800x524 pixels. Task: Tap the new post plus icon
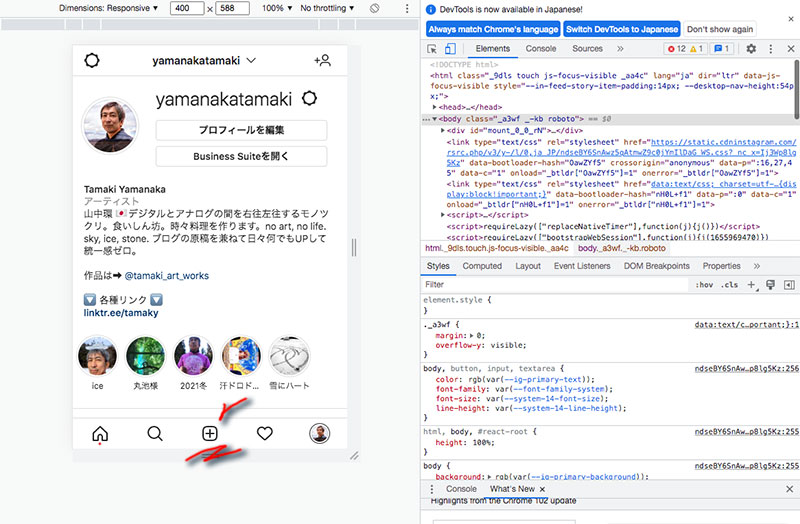(x=209, y=434)
